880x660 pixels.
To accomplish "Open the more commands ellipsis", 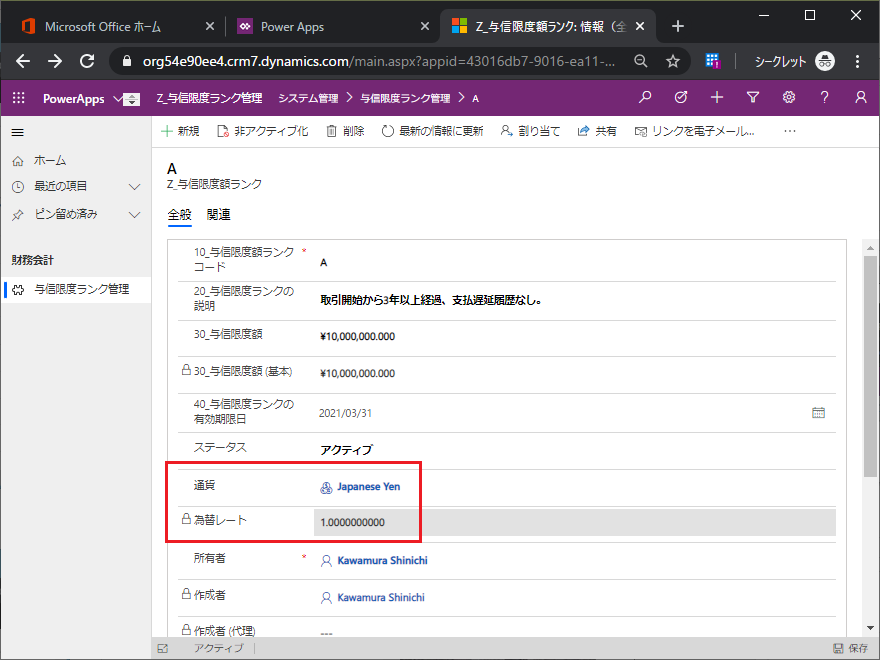I will click(790, 131).
